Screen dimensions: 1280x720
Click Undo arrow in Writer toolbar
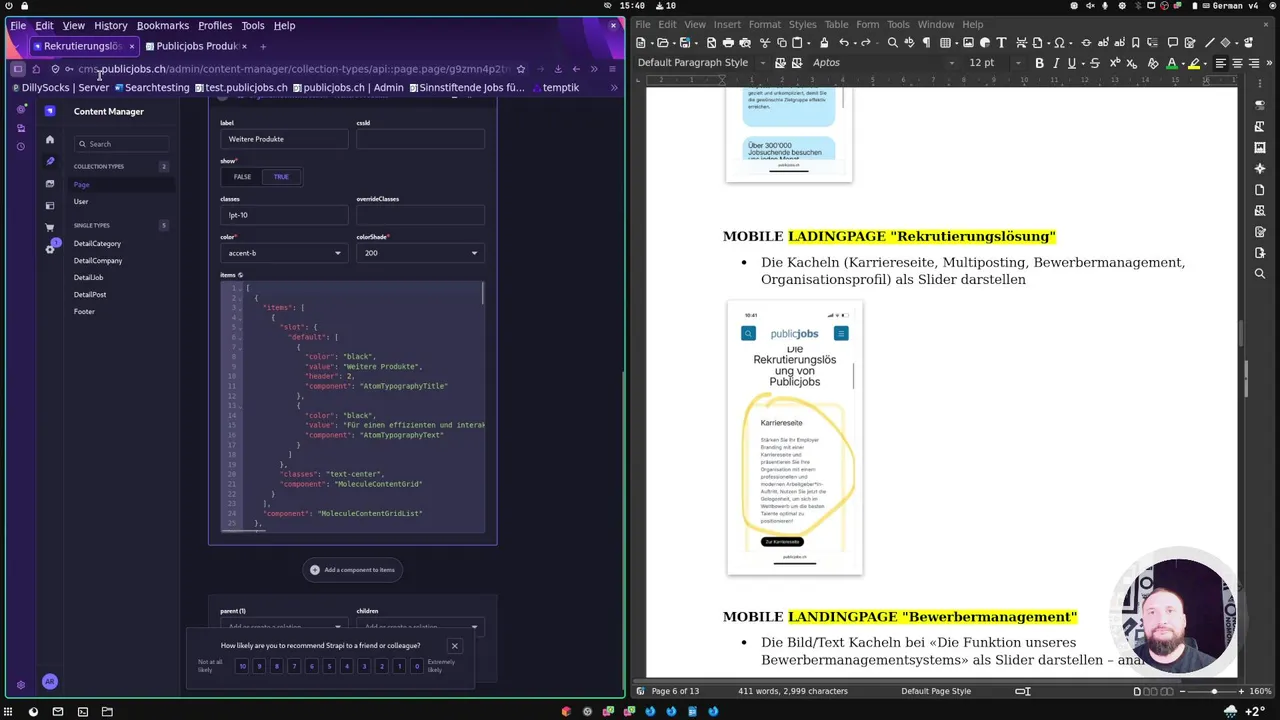[844, 43]
